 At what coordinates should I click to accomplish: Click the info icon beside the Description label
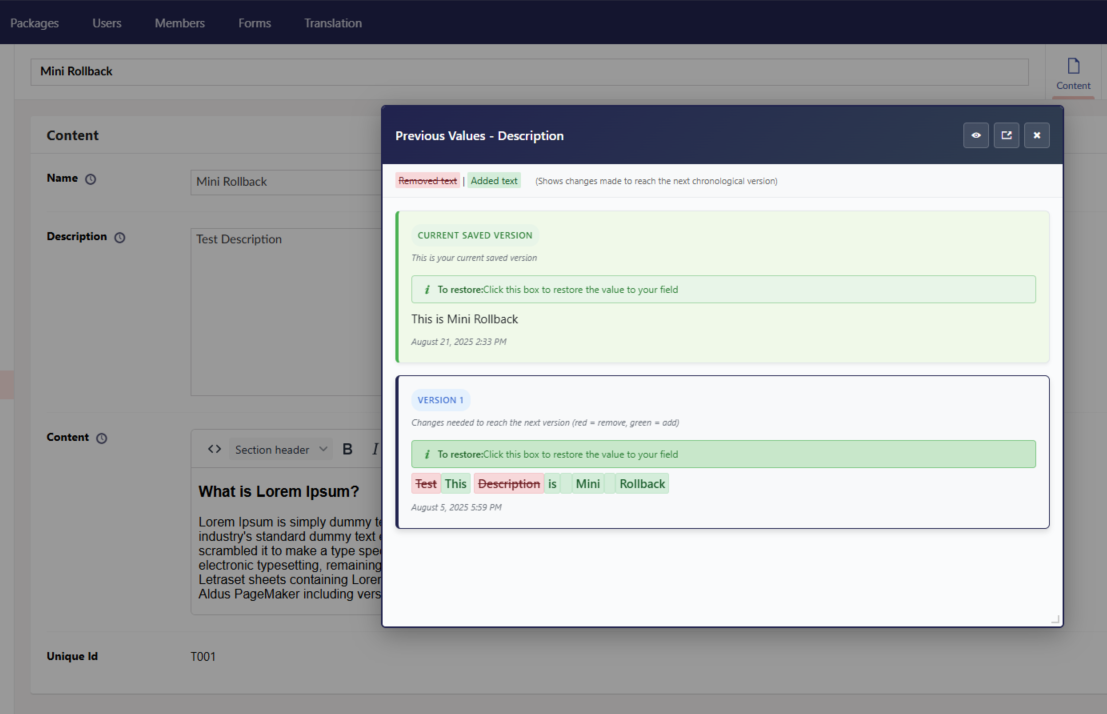(x=120, y=237)
